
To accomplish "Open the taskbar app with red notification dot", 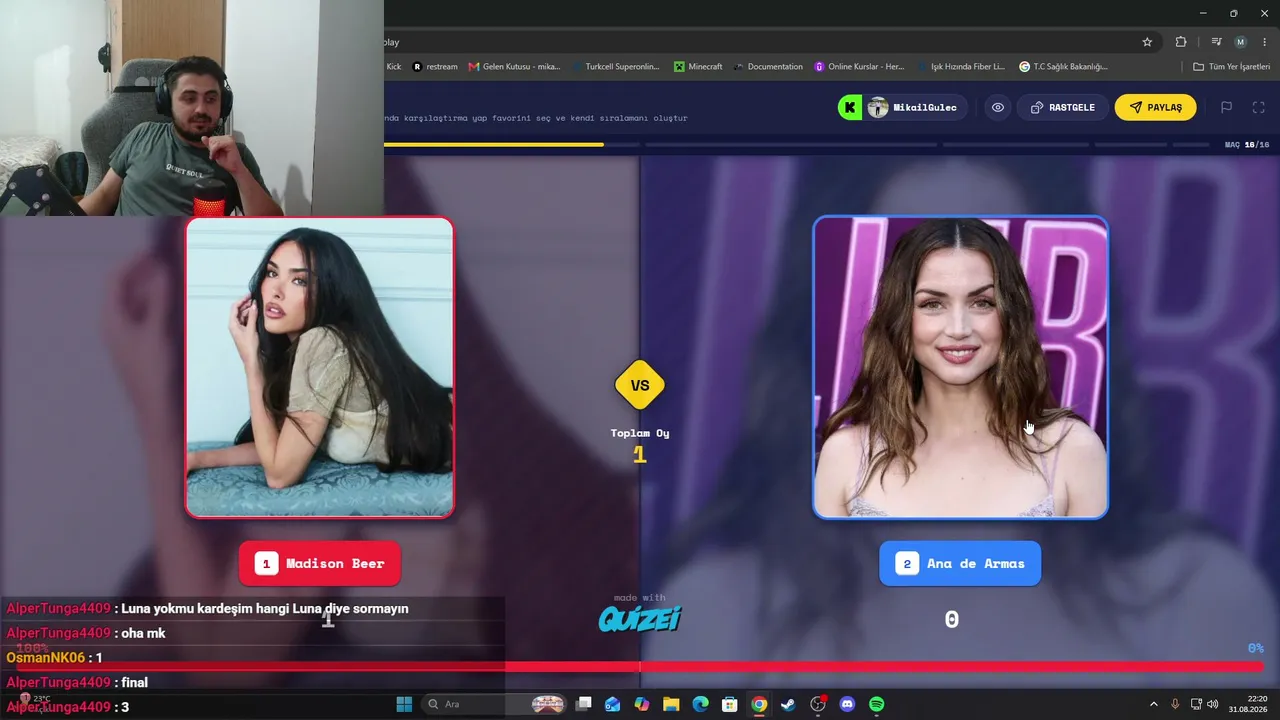I will click(x=818, y=704).
